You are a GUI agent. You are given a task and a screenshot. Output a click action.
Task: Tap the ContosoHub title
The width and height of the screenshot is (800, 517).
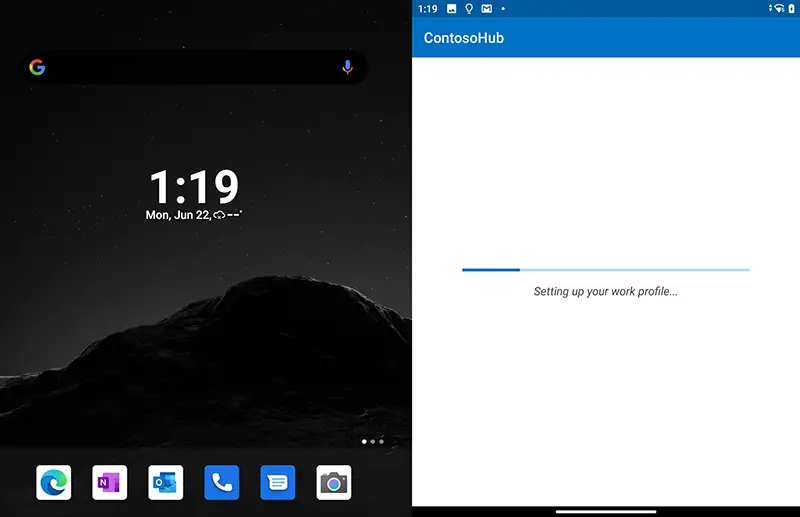(x=464, y=38)
